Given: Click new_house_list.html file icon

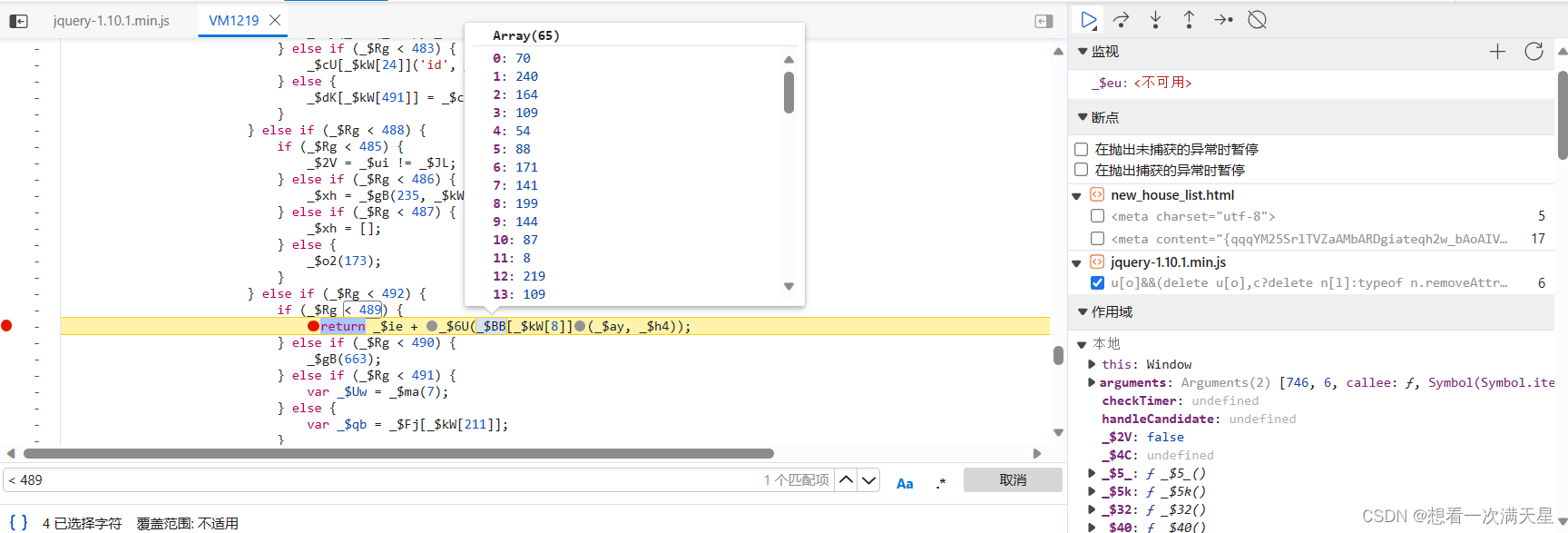Looking at the screenshot, I should 1097,195.
